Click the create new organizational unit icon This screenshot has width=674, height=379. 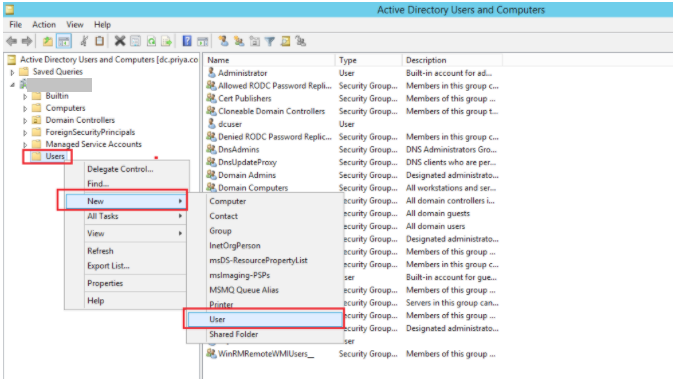tap(254, 41)
